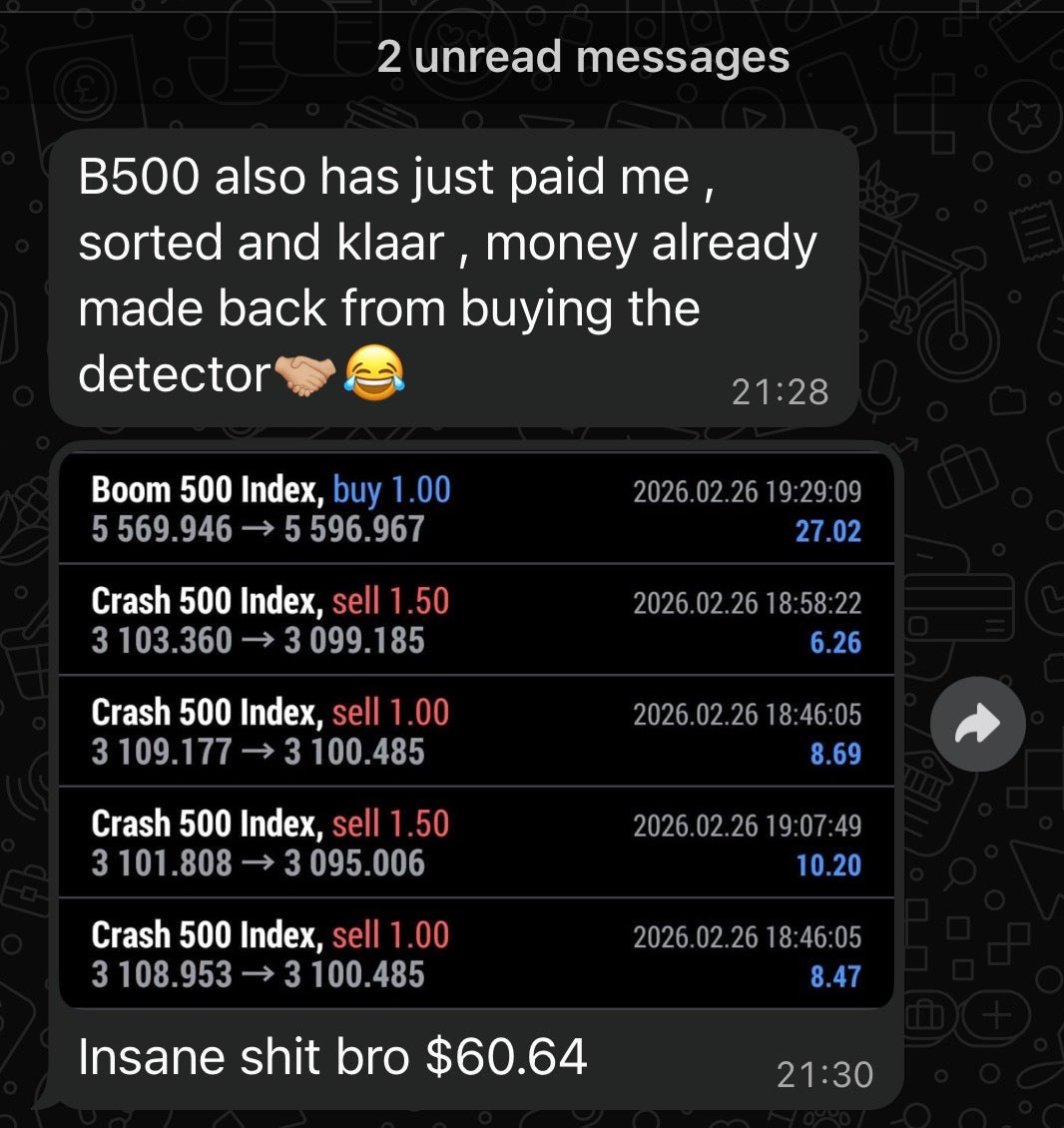The width and height of the screenshot is (1064, 1128).
Task: Select the Boom 500 Index buy row
Action: 476,508
